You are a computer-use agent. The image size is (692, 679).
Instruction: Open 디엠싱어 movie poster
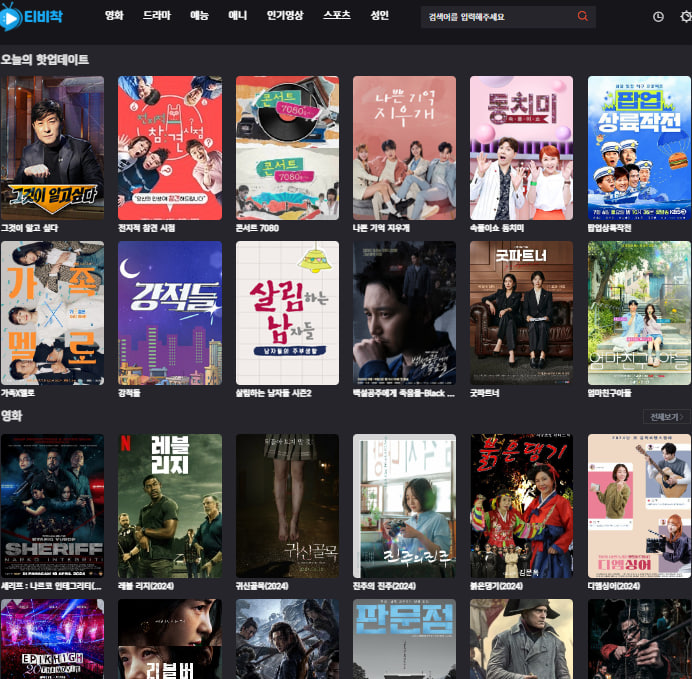coord(639,506)
